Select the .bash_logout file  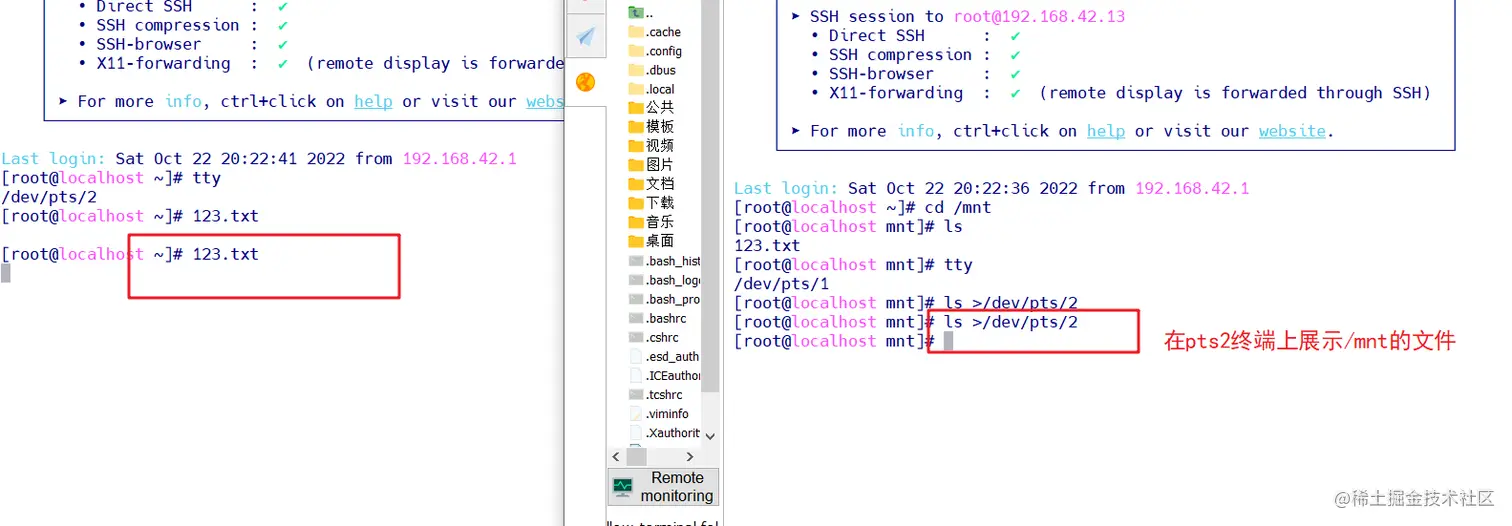(x=665, y=280)
